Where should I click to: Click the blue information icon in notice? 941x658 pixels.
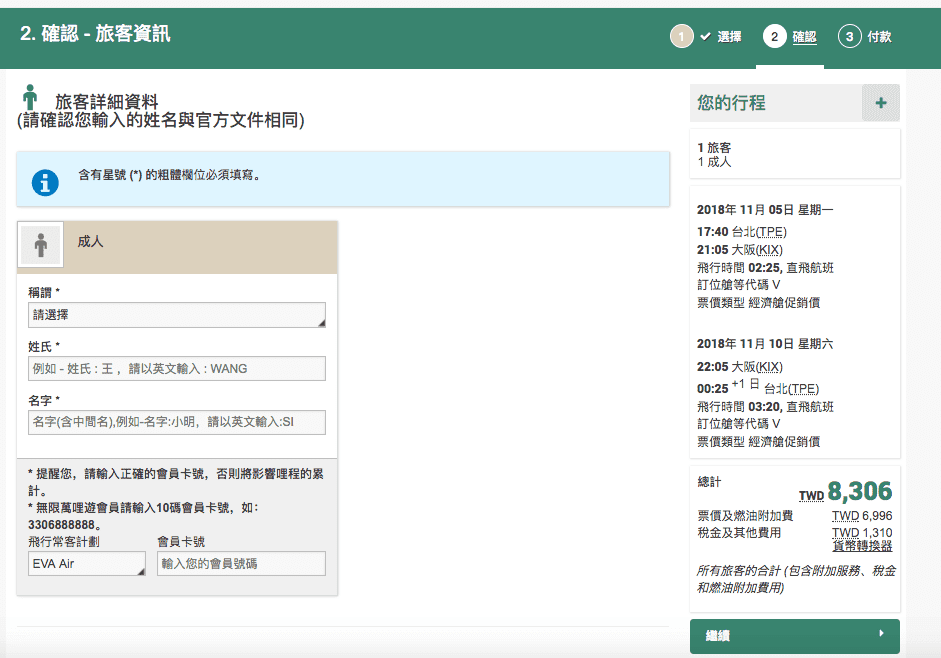(x=45, y=183)
